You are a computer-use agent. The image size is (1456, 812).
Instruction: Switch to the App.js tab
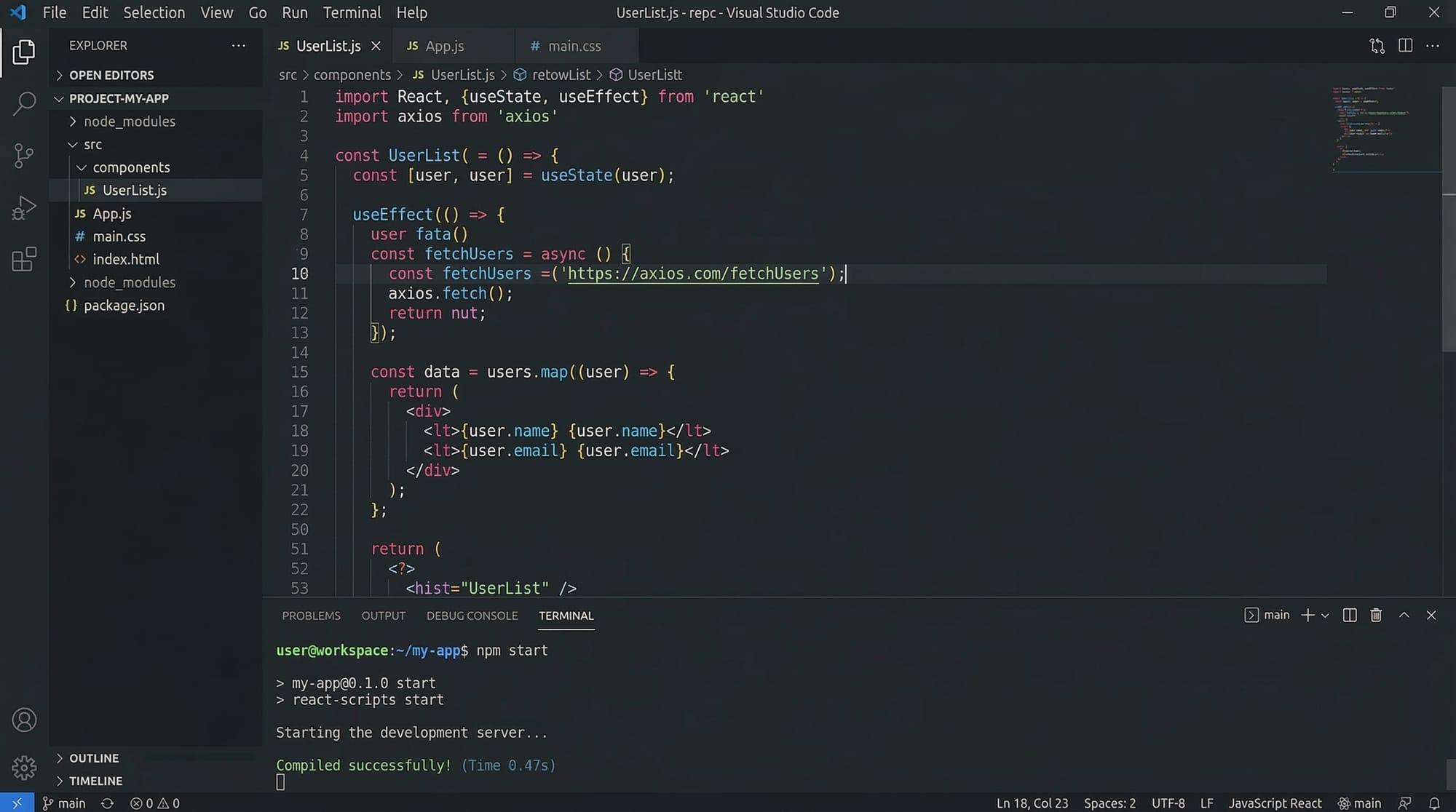pos(444,46)
